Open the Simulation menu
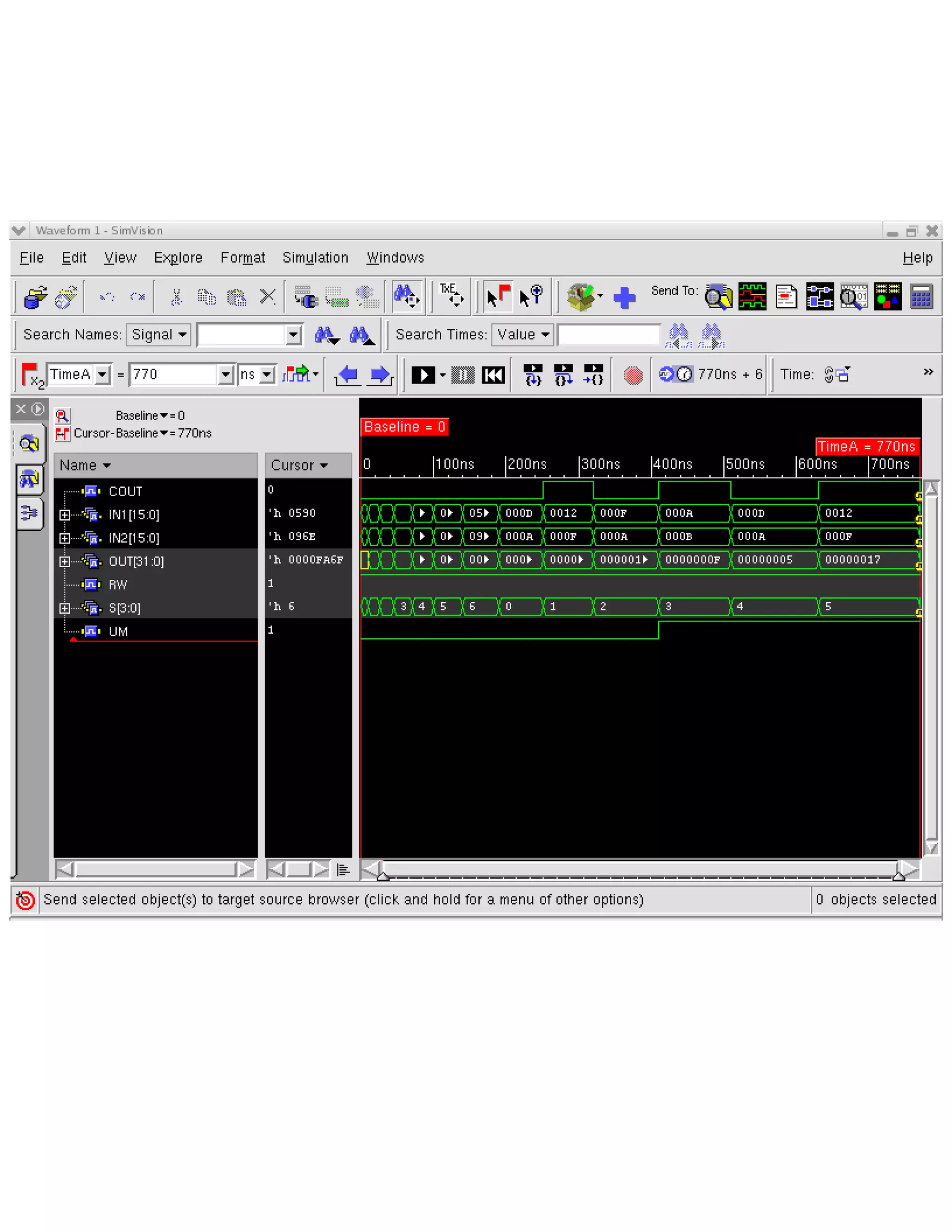The height and width of the screenshot is (1232, 952). pyautogui.click(x=315, y=258)
